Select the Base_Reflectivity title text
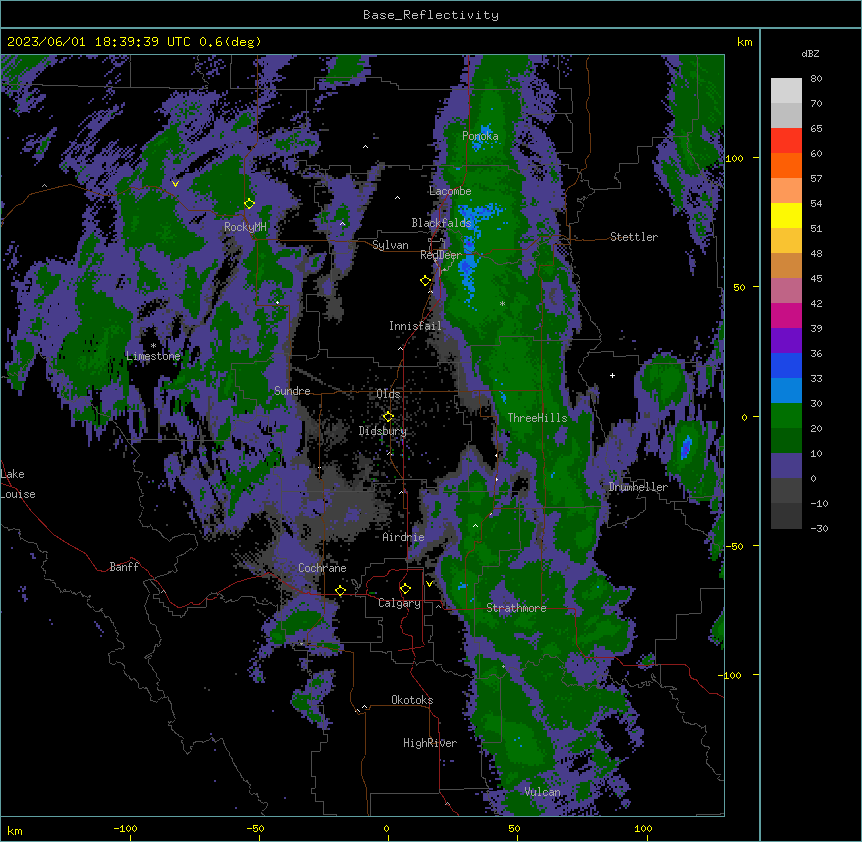Screen dimensions: 862x842 [x=431, y=15]
